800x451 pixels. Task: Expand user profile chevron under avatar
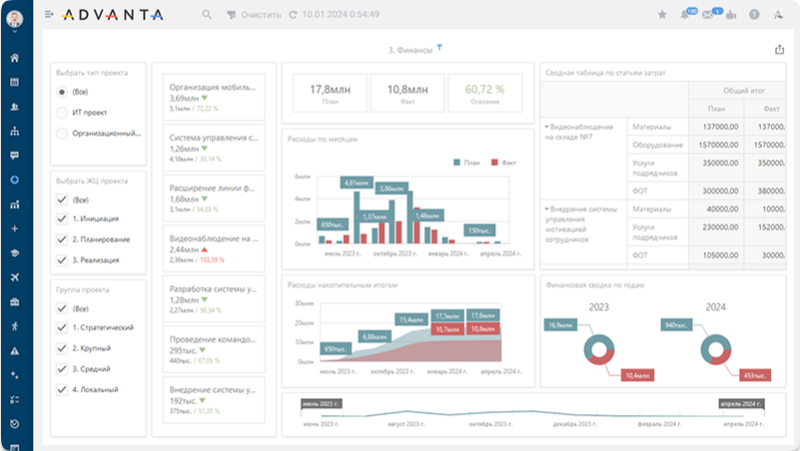pyautogui.click(x=15, y=32)
